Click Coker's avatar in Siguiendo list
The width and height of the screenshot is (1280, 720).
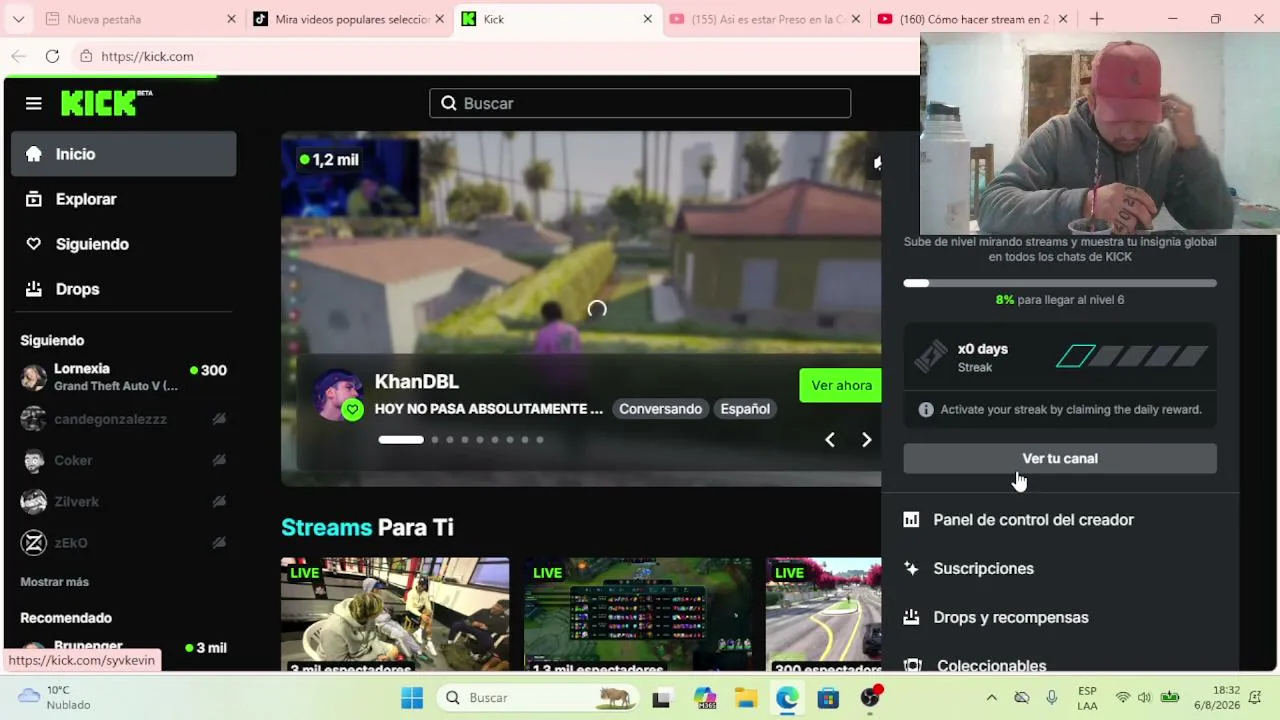(34, 460)
